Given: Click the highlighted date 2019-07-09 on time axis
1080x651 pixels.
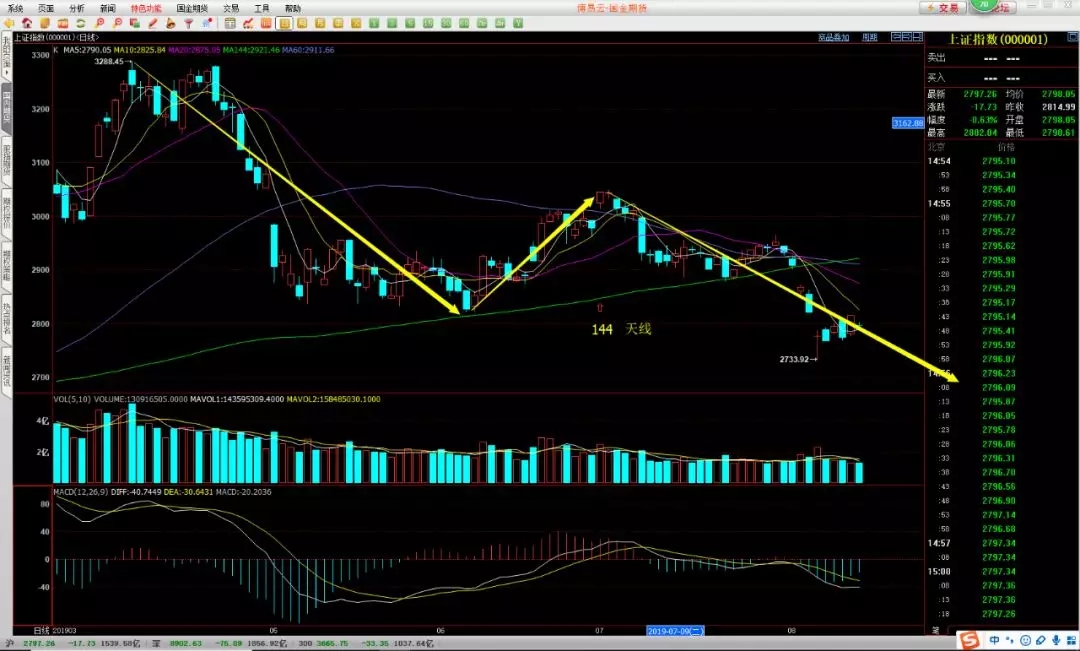Looking at the screenshot, I should pos(676,630).
